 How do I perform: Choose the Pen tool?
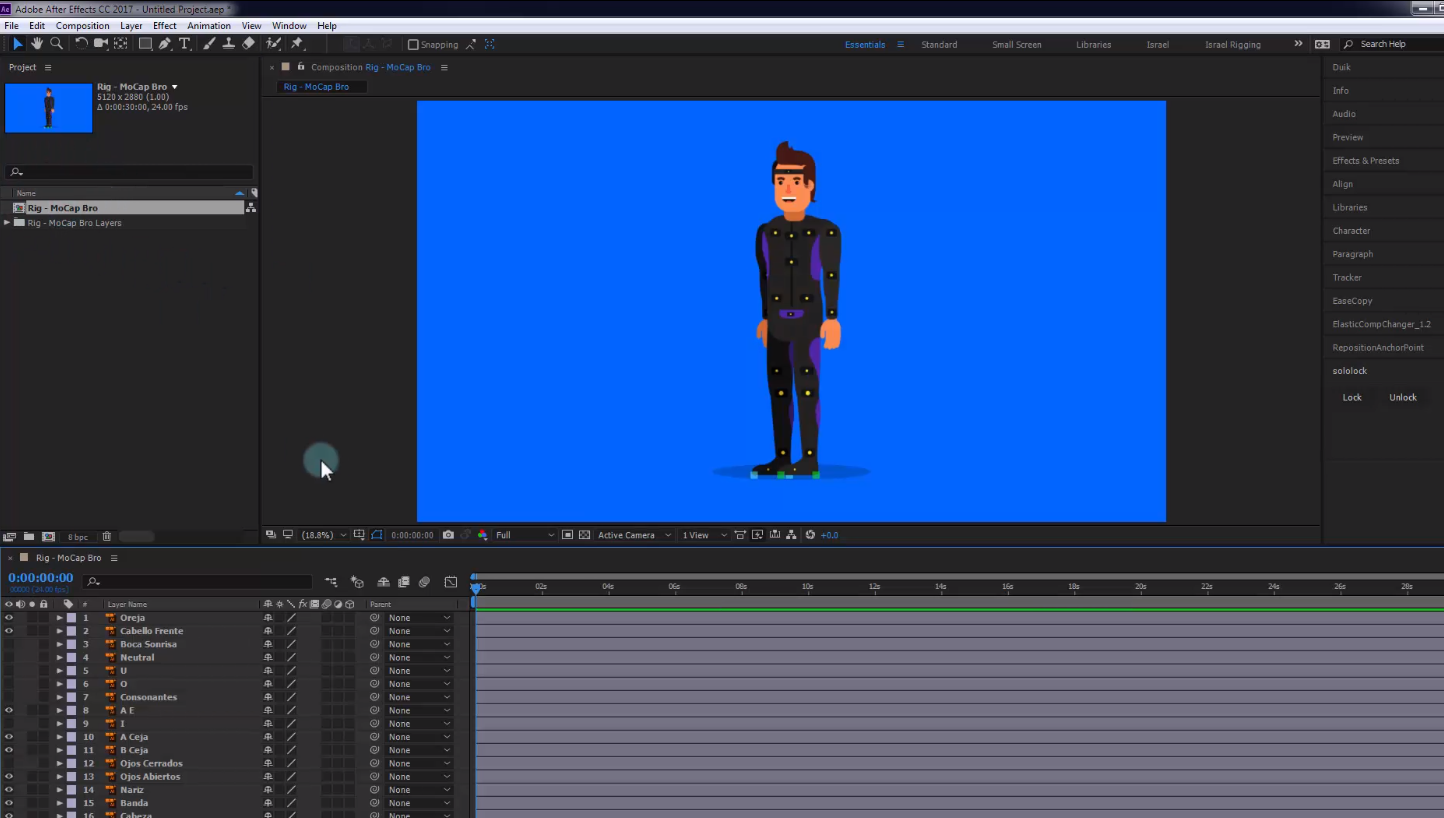(165, 43)
